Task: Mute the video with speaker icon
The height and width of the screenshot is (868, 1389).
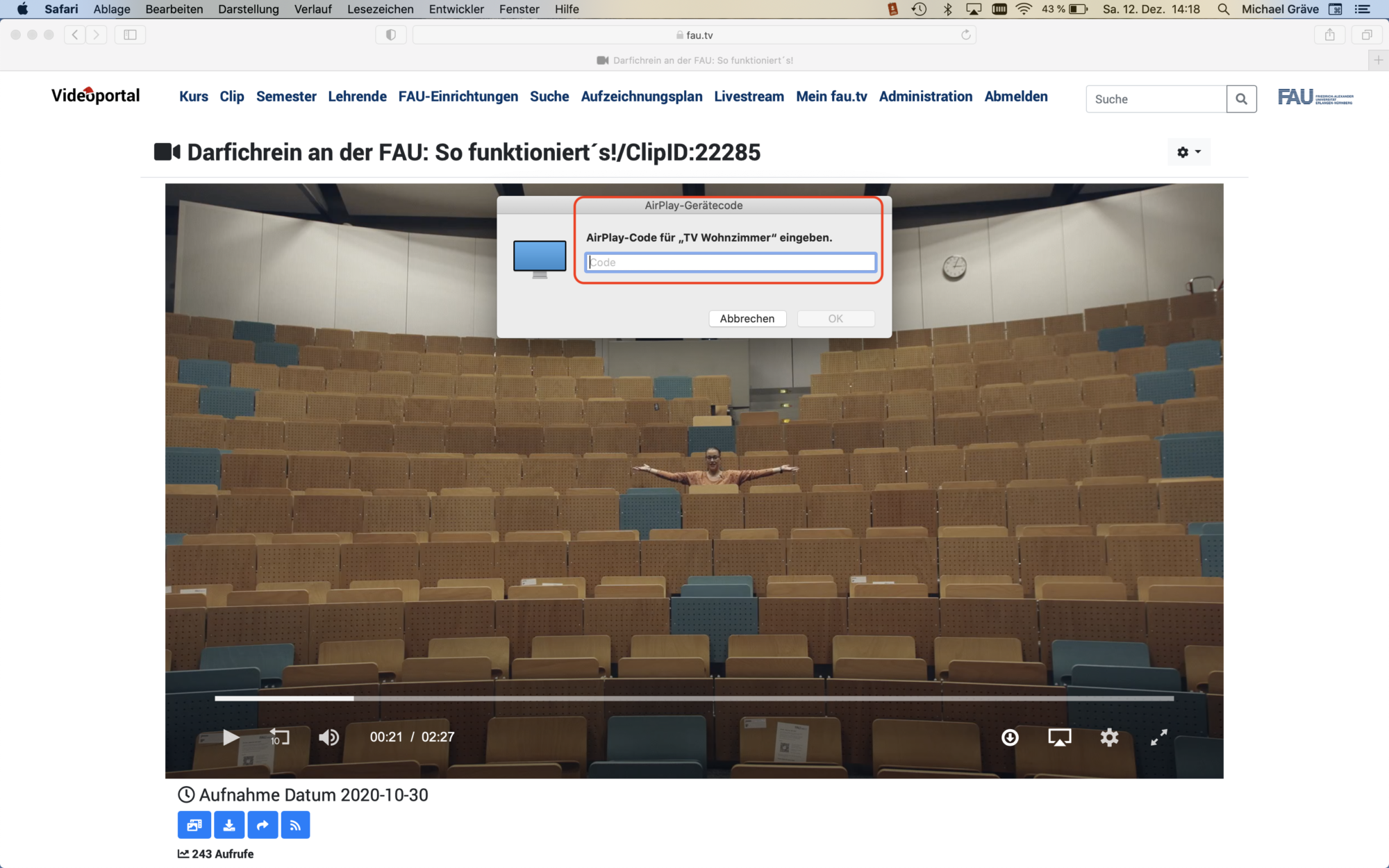Action: 328,737
